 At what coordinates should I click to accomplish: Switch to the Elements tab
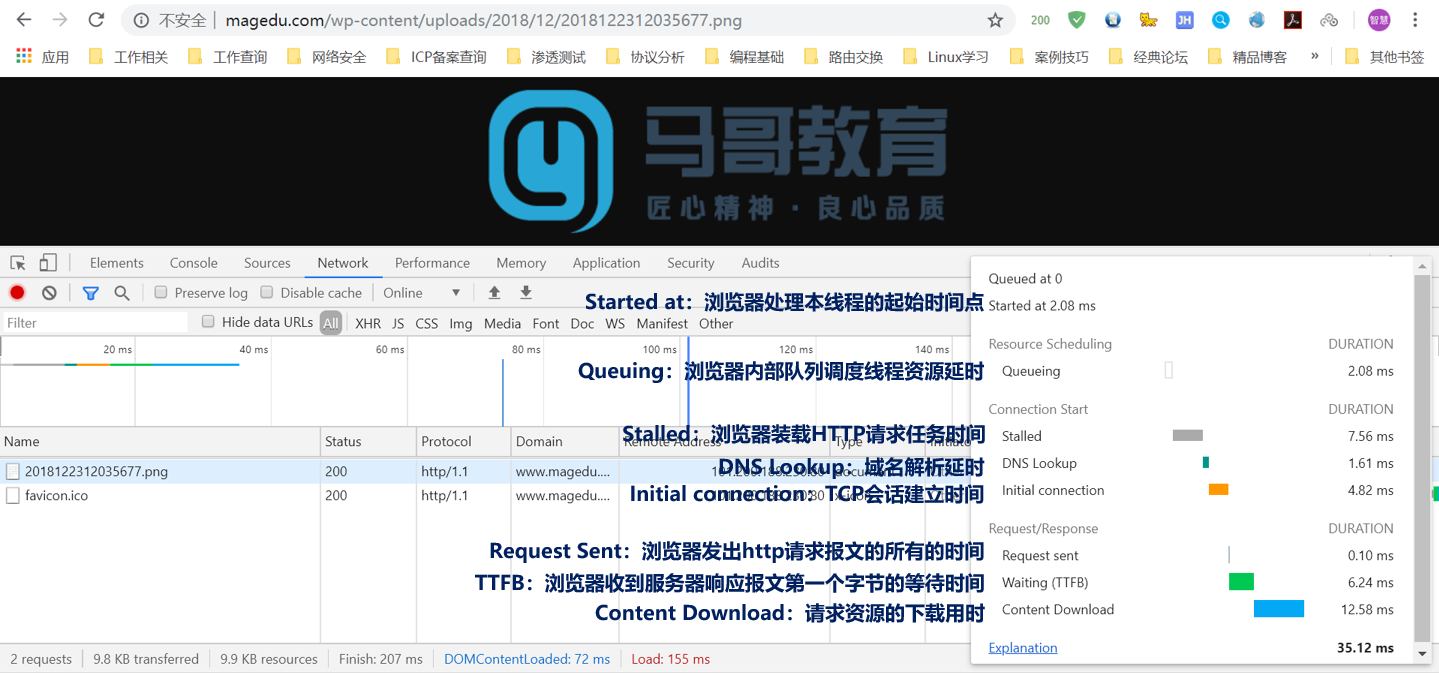coord(117,263)
